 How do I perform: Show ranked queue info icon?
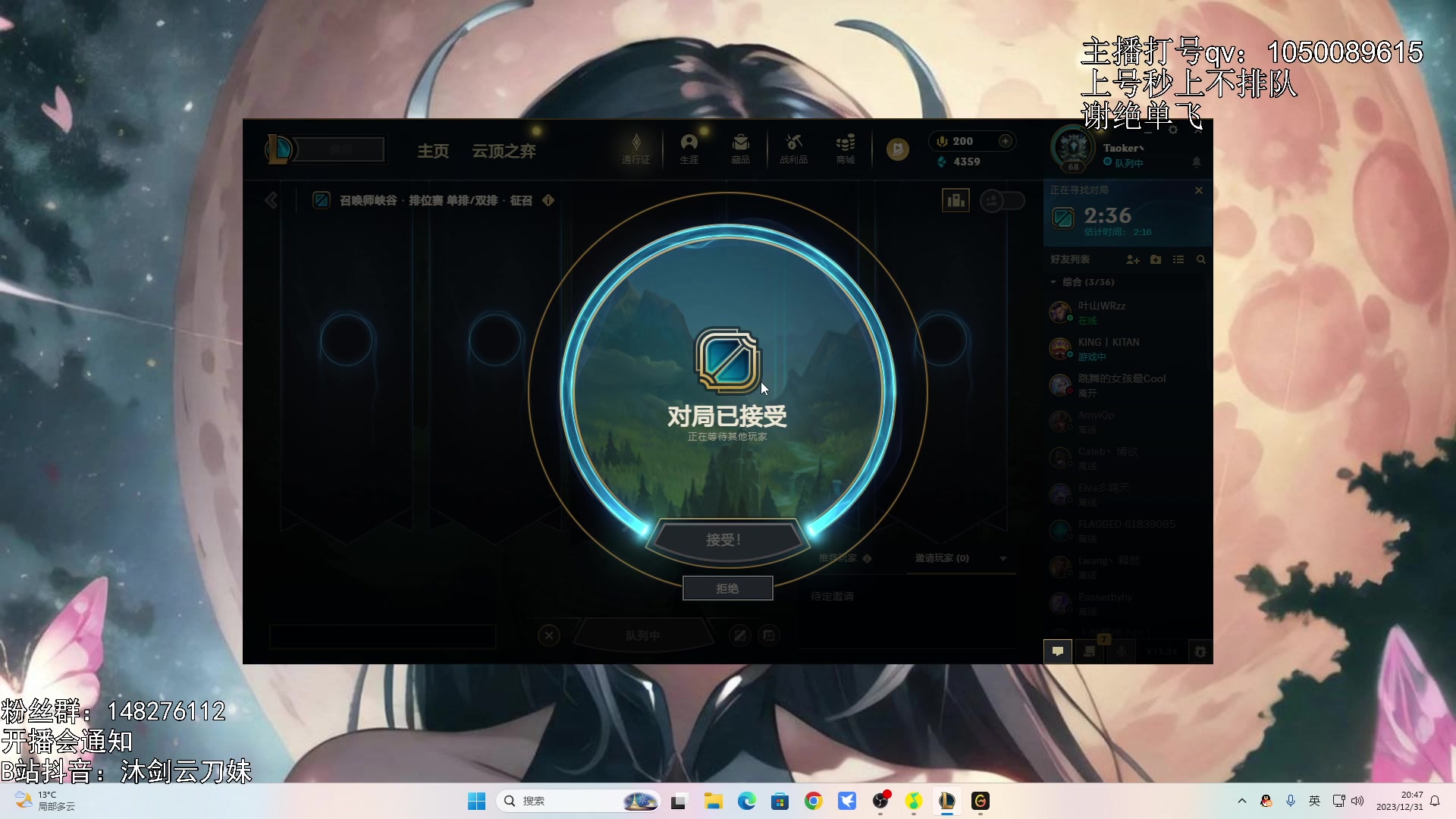pos(548,200)
